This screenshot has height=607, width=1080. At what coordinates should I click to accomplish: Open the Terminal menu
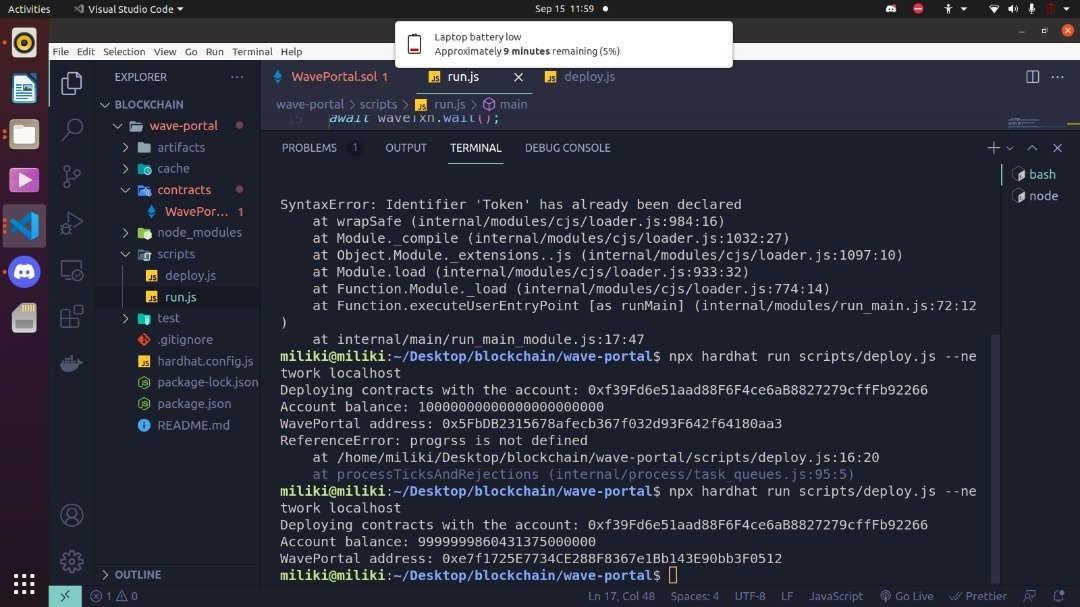(252, 52)
